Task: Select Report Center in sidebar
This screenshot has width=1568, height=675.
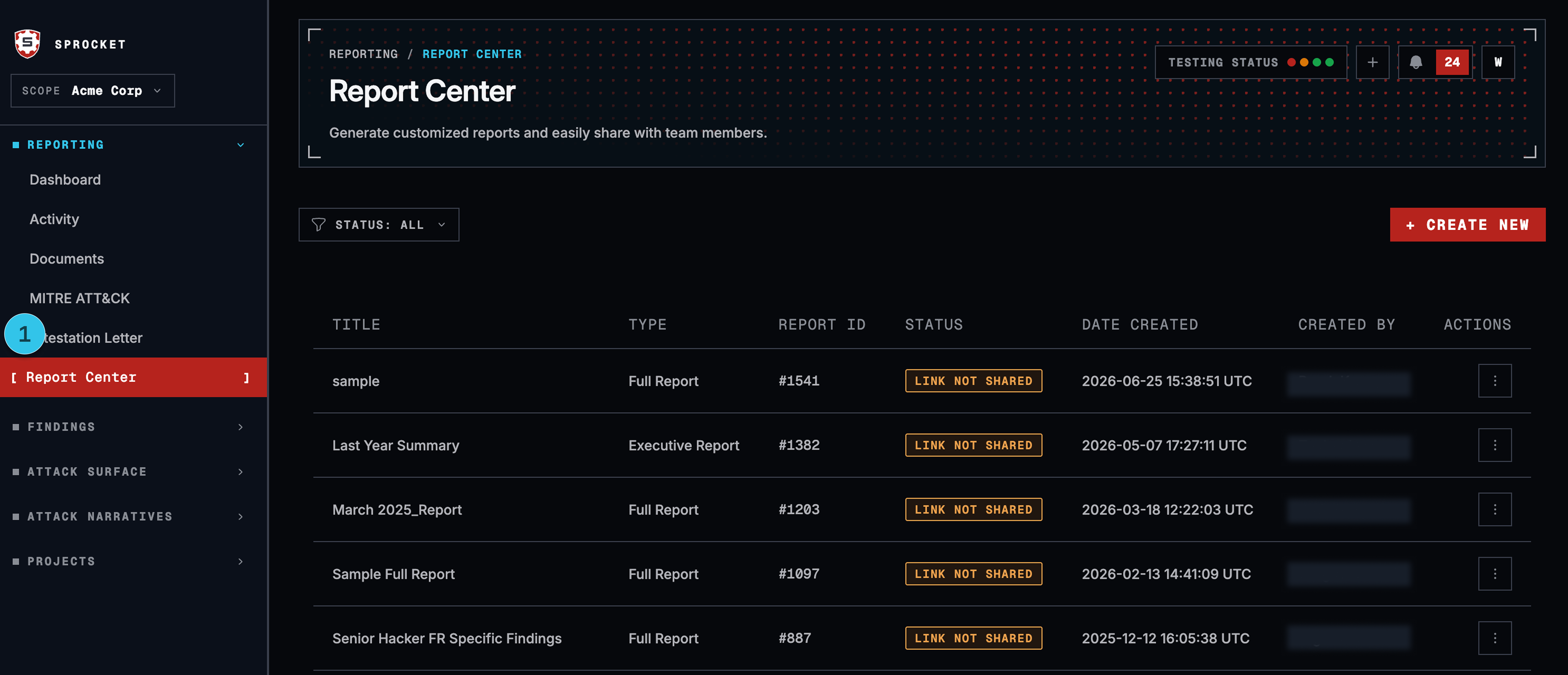Action: pyautogui.click(x=133, y=377)
